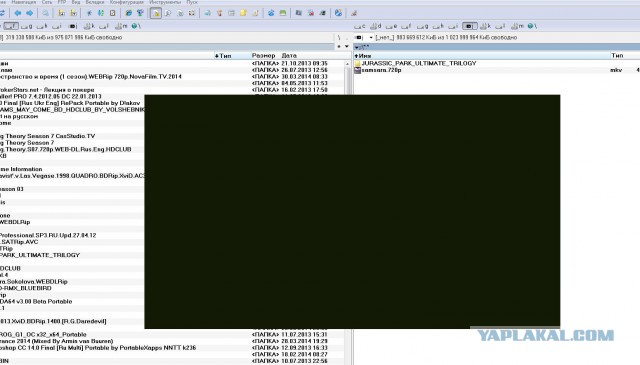Select drive d in the right panel drive bar

pyautogui.click(x=376, y=26)
